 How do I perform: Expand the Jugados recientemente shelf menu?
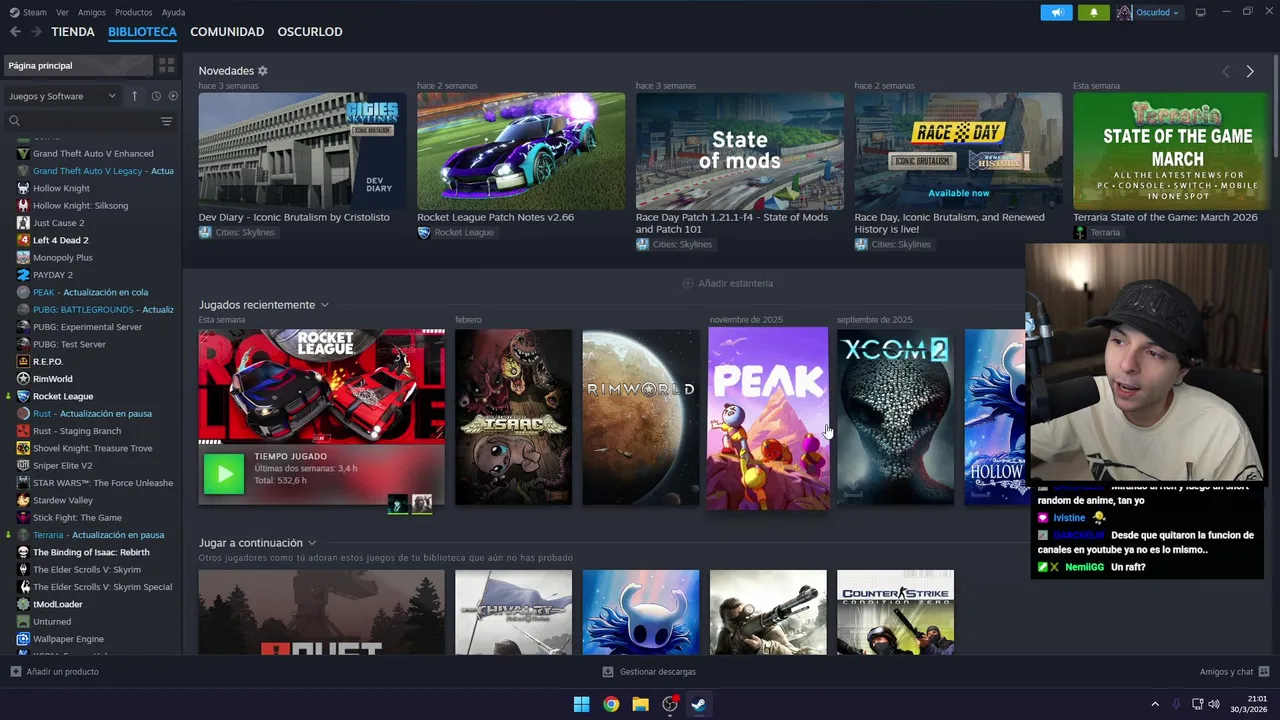click(x=324, y=305)
